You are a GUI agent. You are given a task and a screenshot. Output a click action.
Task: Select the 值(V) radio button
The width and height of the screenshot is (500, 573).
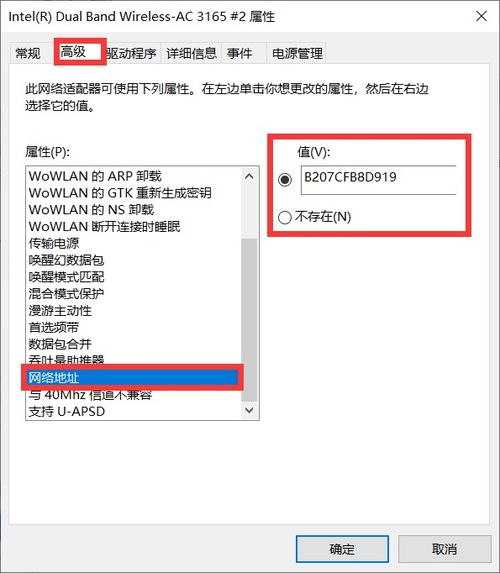pos(285,179)
